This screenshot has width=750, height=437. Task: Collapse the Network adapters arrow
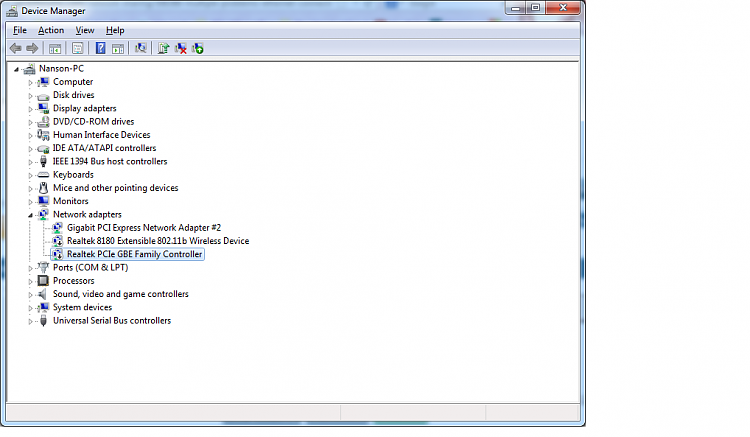click(x=30, y=215)
